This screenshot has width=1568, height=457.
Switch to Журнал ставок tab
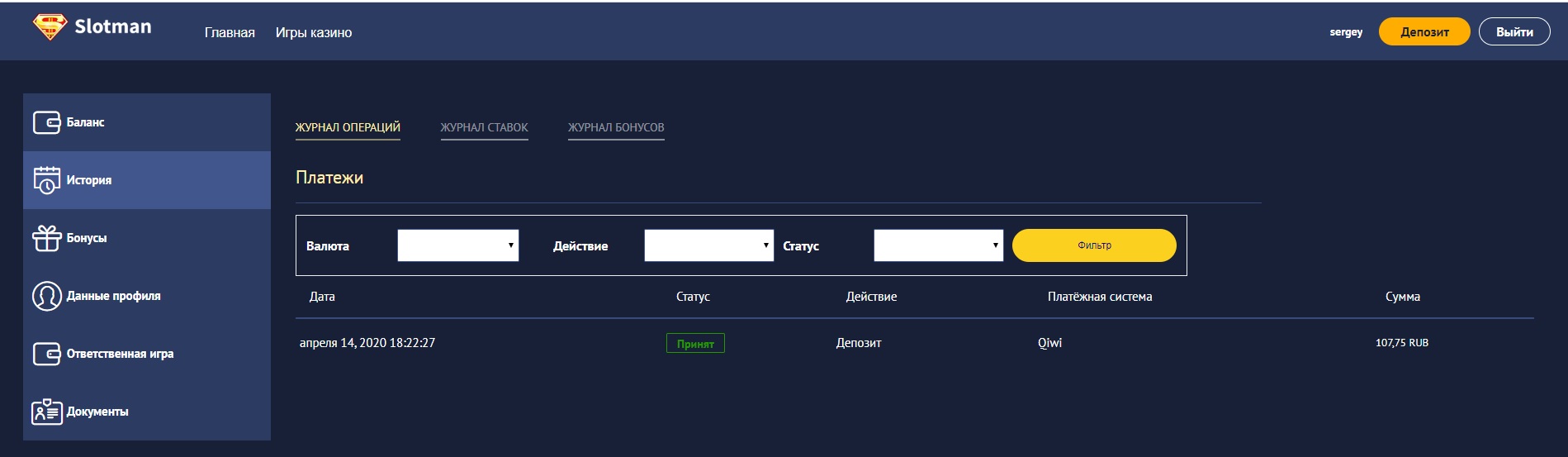484,127
